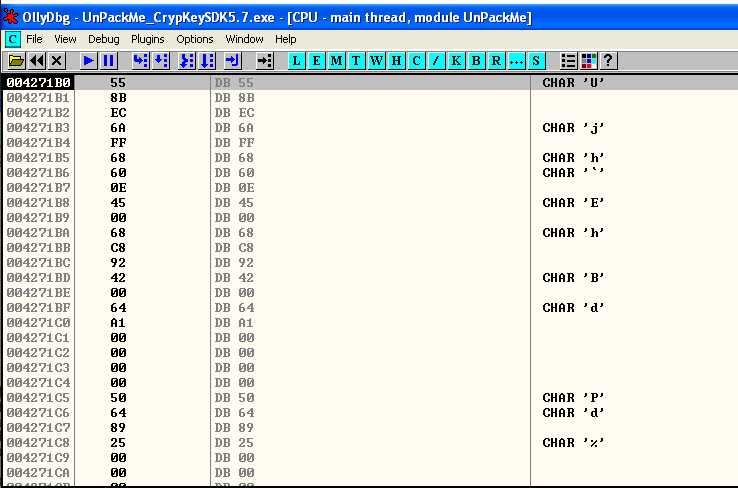This screenshot has width=738, height=488.
Task: Open the View menu
Action: (65, 39)
